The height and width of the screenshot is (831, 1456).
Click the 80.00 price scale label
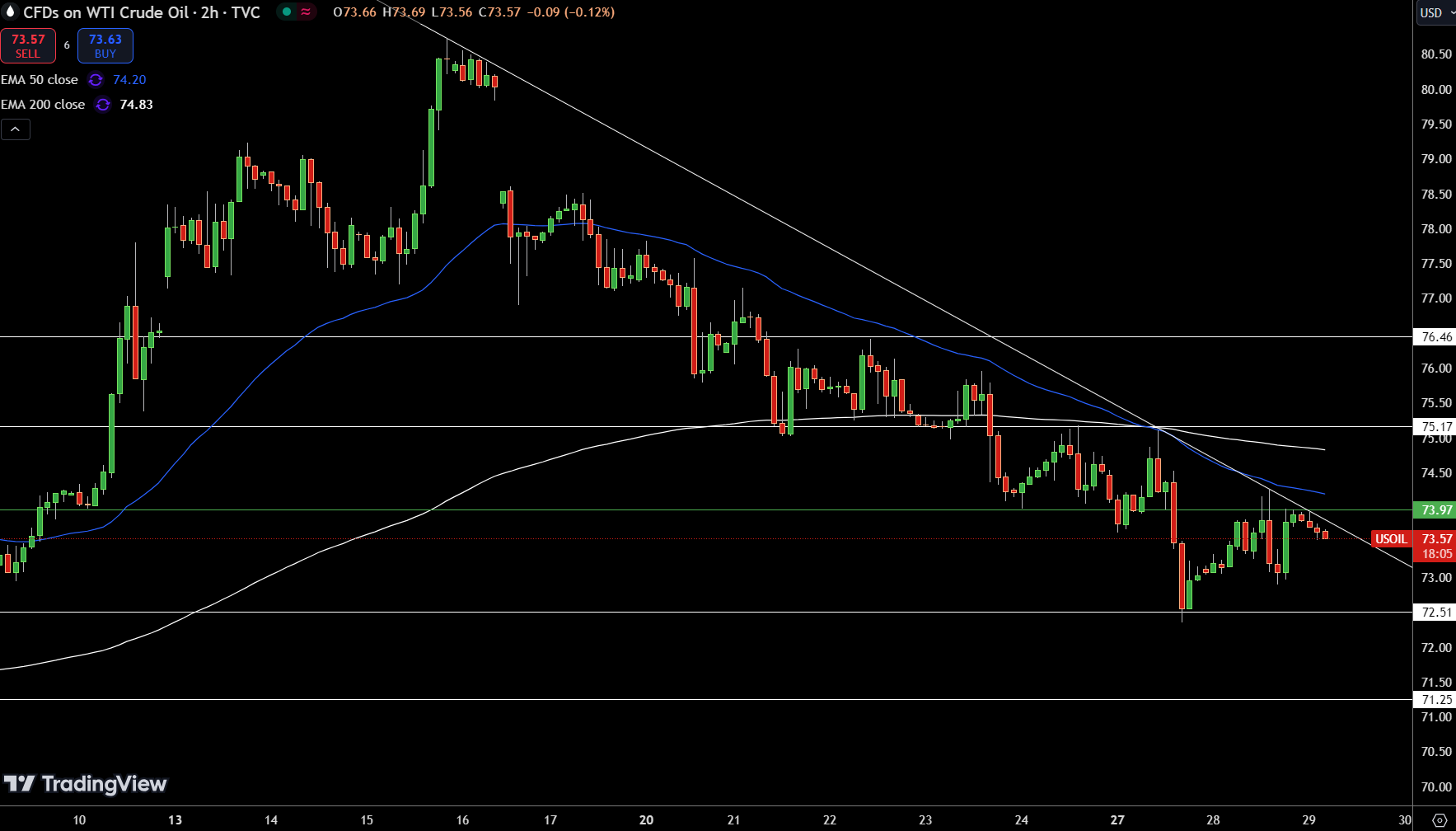[x=1436, y=89]
